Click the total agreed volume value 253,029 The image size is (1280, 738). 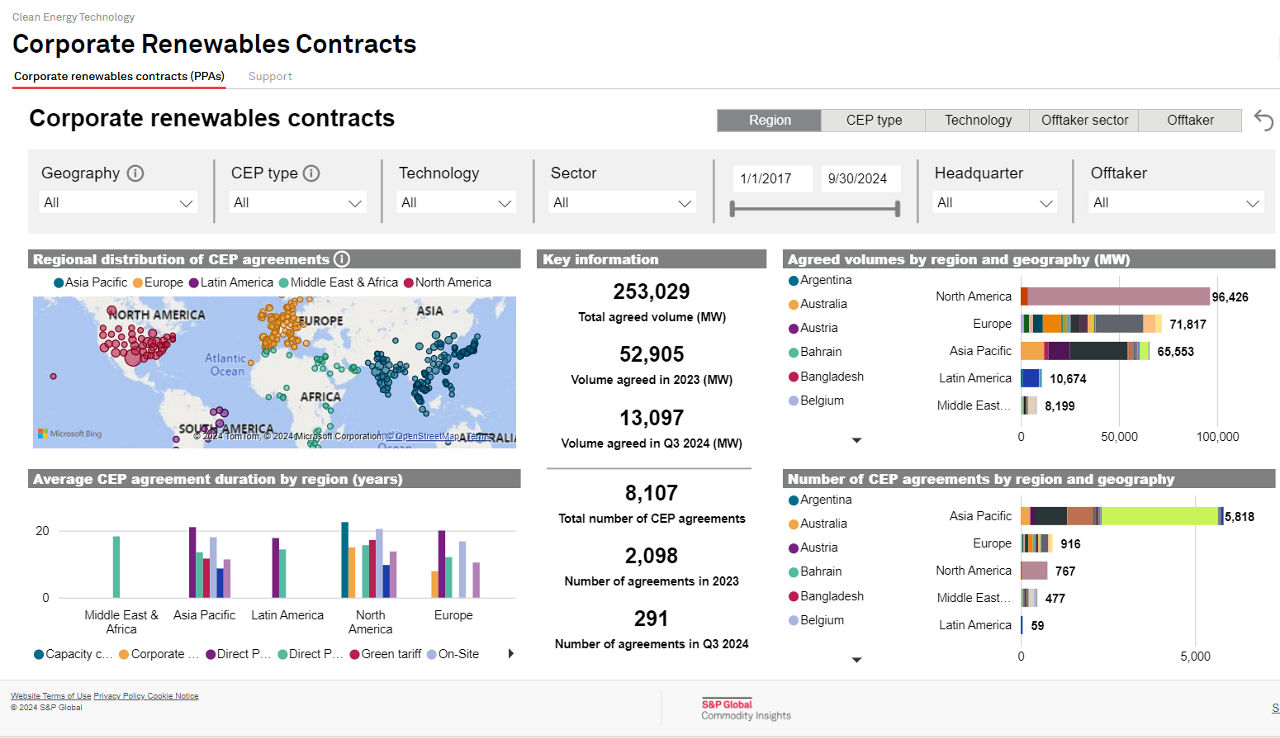click(651, 292)
